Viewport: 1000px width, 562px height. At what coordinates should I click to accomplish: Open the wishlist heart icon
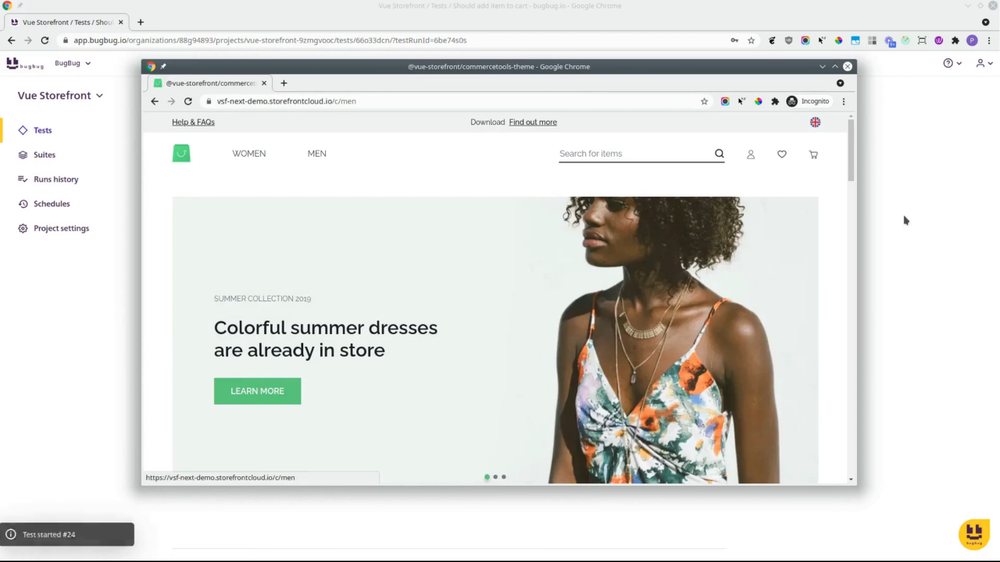(x=782, y=154)
